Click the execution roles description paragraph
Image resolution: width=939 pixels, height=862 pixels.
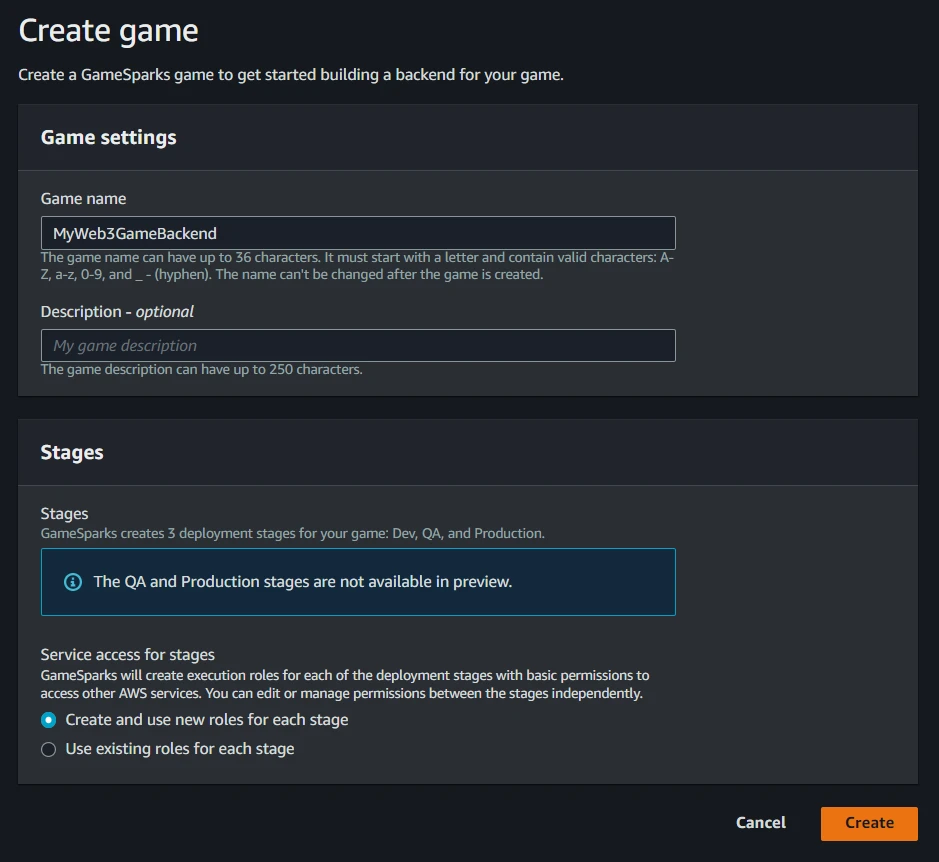[x=344, y=684]
